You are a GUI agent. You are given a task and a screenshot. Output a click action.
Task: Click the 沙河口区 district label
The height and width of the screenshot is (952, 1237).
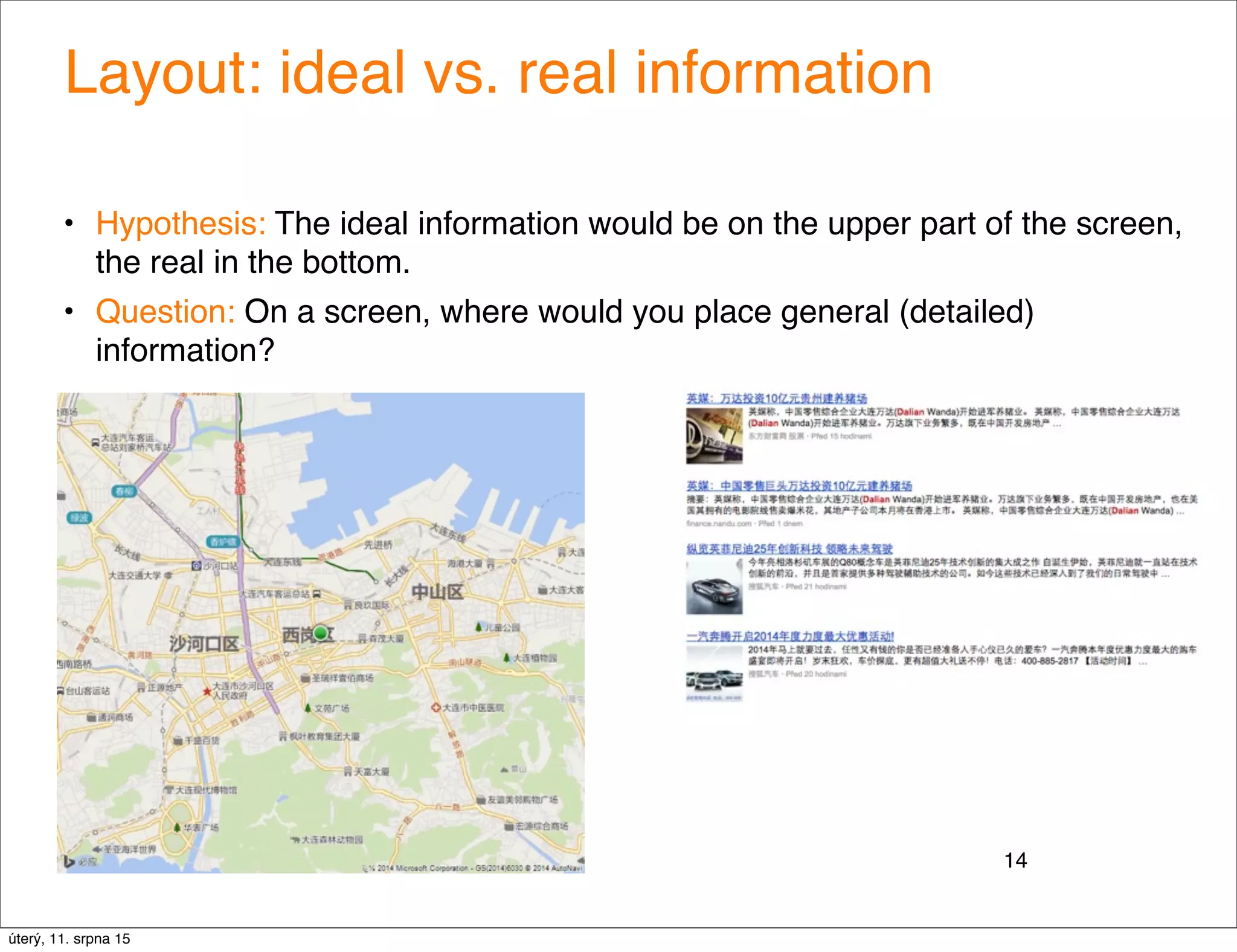point(204,644)
